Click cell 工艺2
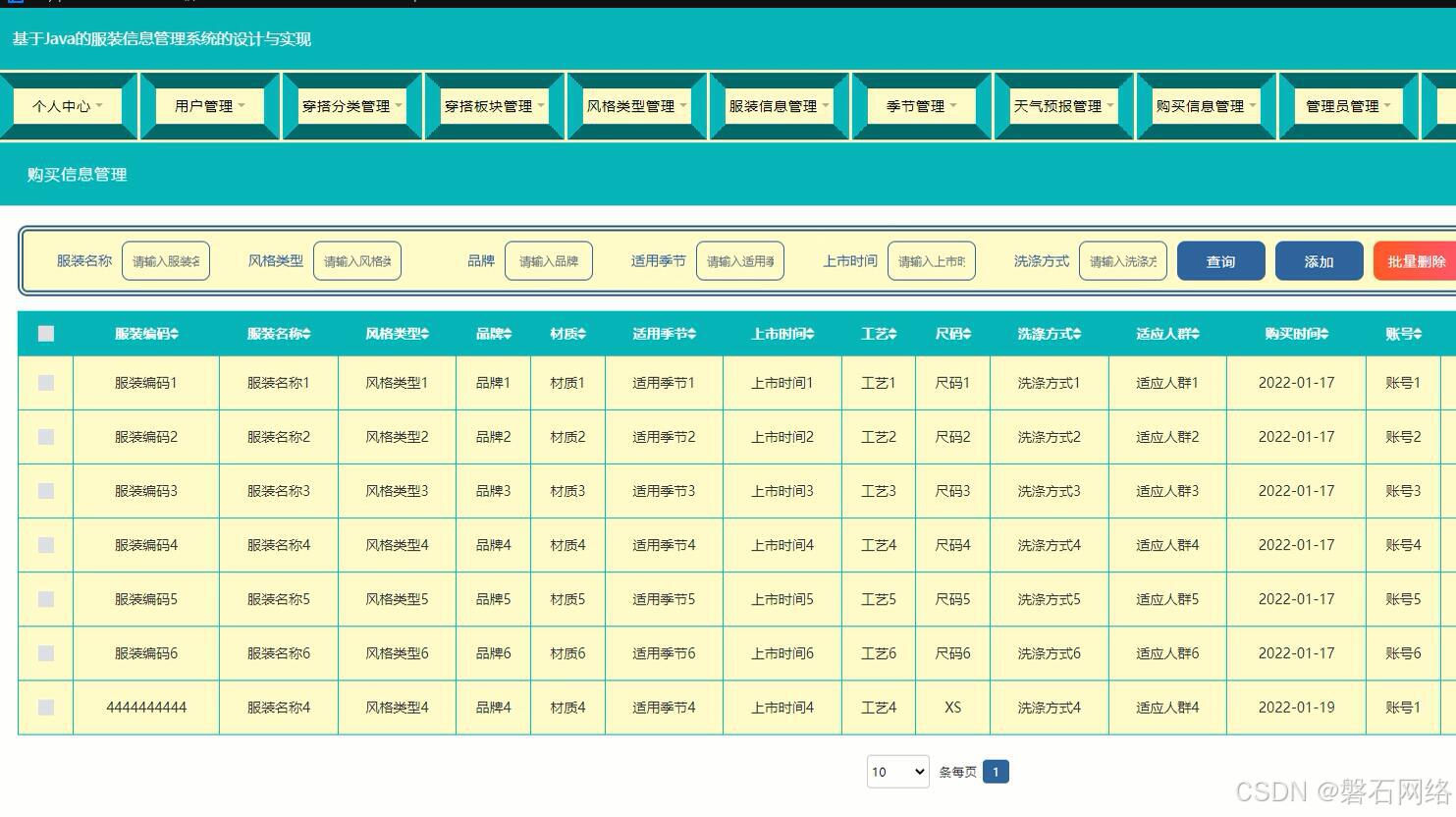Viewport: 1456px width, 817px height. (x=879, y=437)
